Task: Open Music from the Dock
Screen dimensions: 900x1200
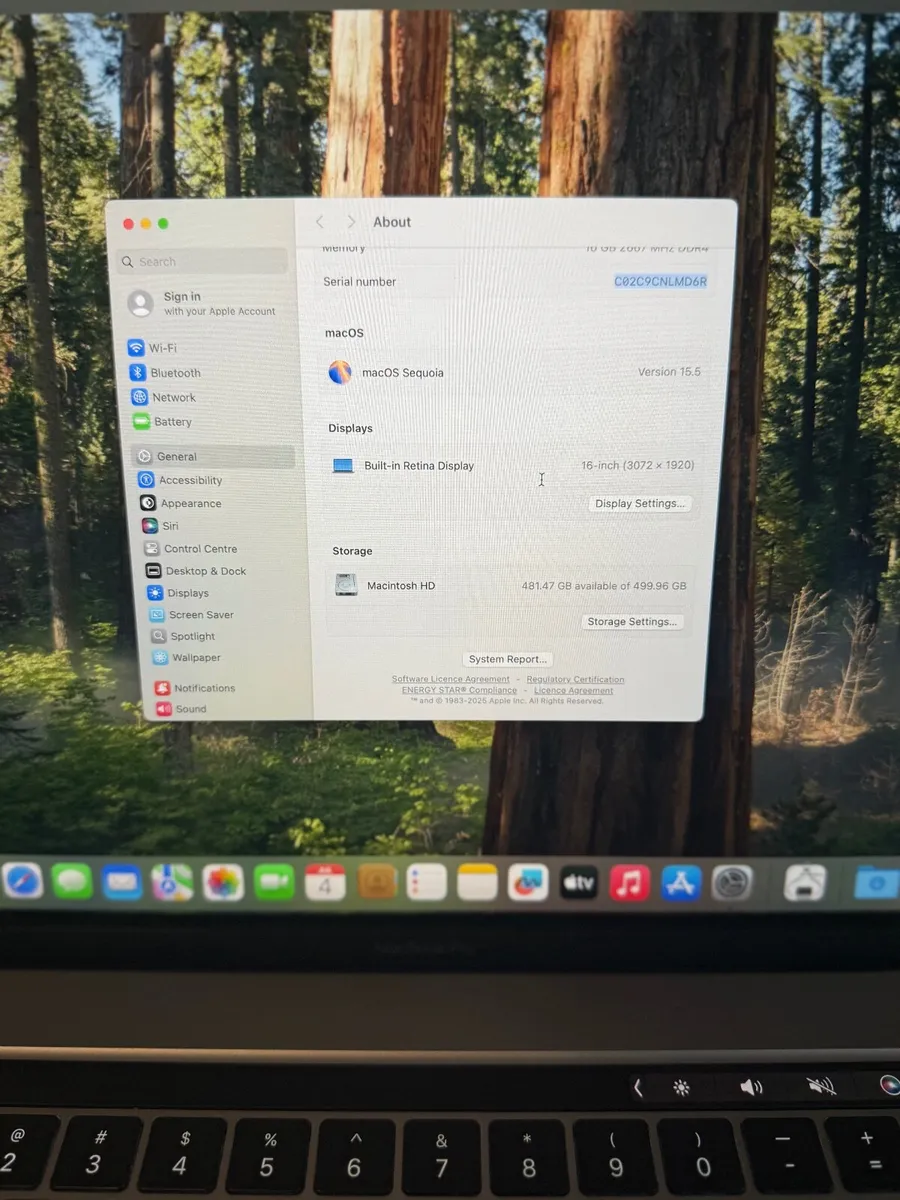Action: tap(629, 881)
